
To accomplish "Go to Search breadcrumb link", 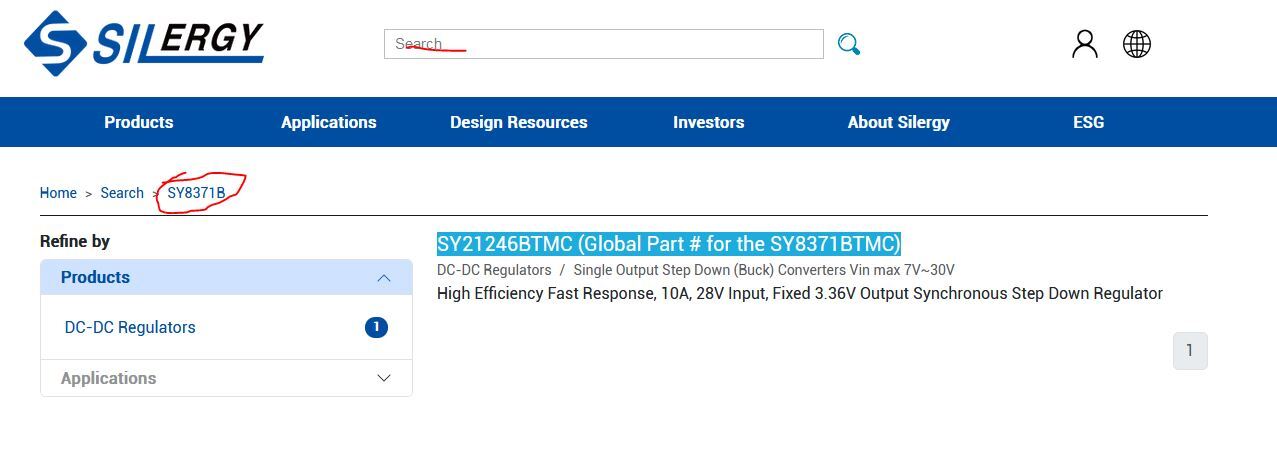I will tap(122, 193).
